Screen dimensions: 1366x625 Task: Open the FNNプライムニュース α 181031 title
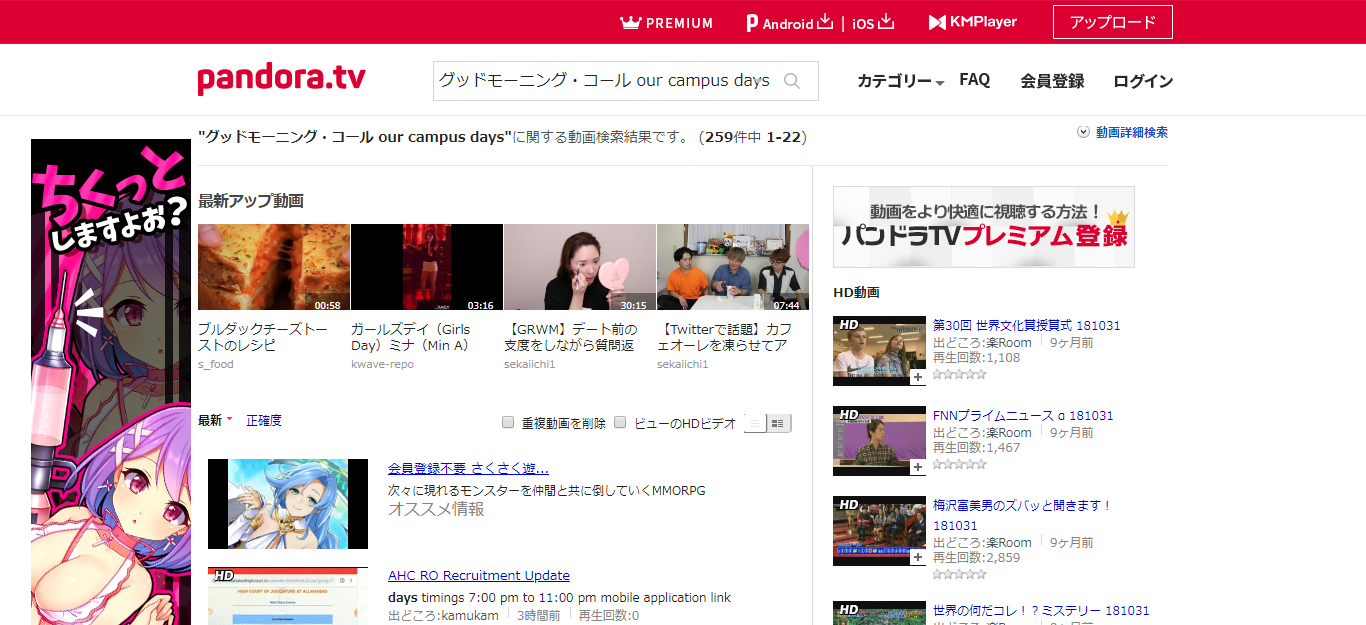[1023, 415]
